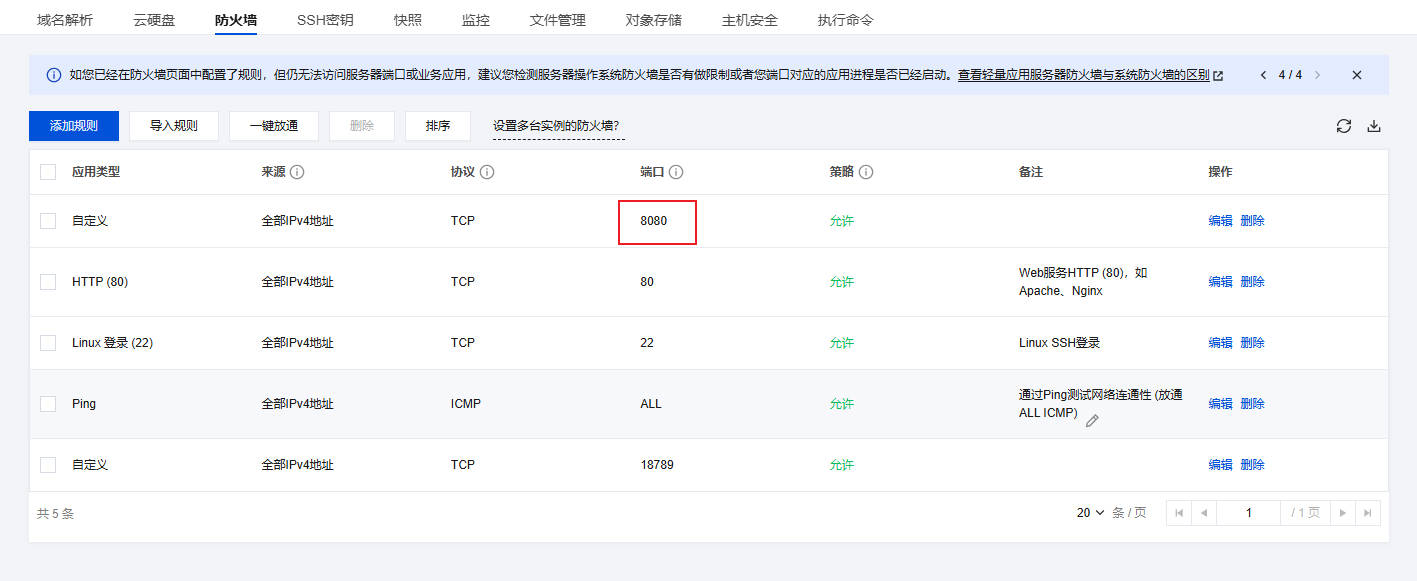The height and width of the screenshot is (581, 1417).
Task: Click the download rules icon
Action: click(1373, 126)
